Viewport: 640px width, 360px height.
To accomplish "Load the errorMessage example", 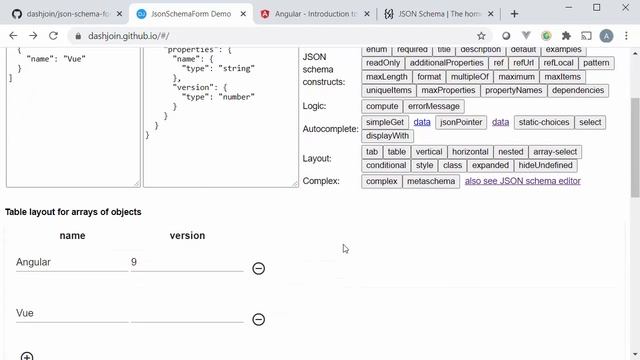I will pos(433,106).
